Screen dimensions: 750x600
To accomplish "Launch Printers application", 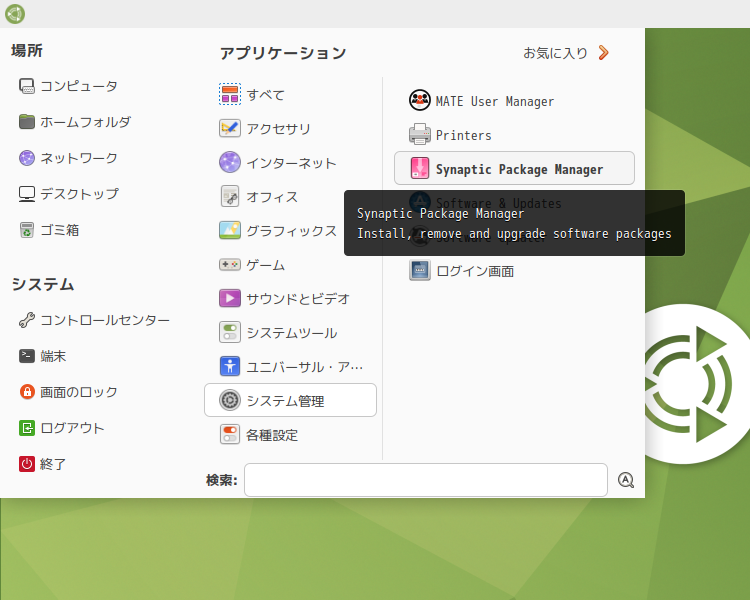I will point(450,134).
